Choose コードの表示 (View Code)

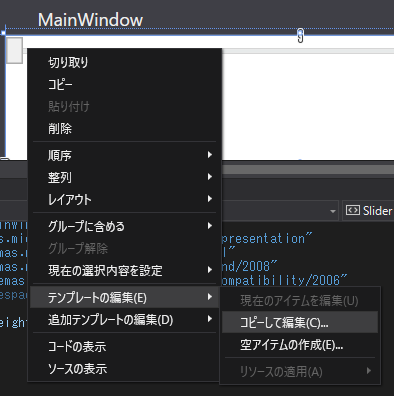tap(125, 346)
